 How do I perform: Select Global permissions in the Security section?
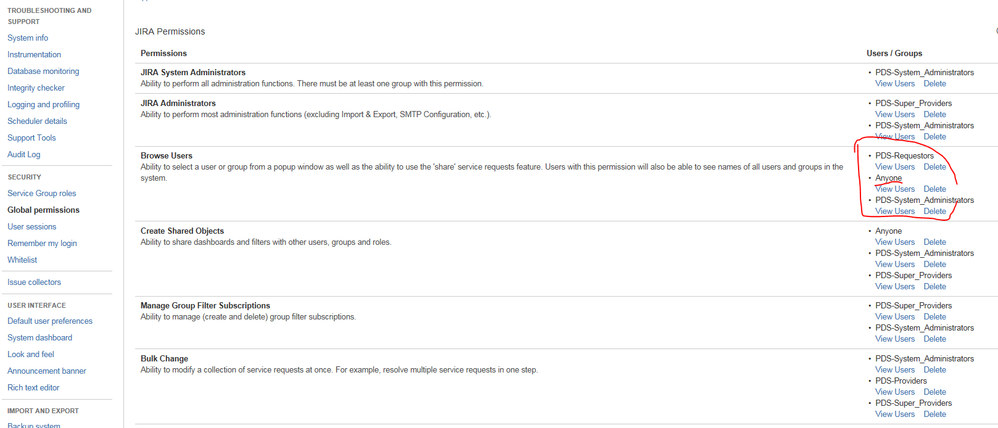click(x=43, y=210)
